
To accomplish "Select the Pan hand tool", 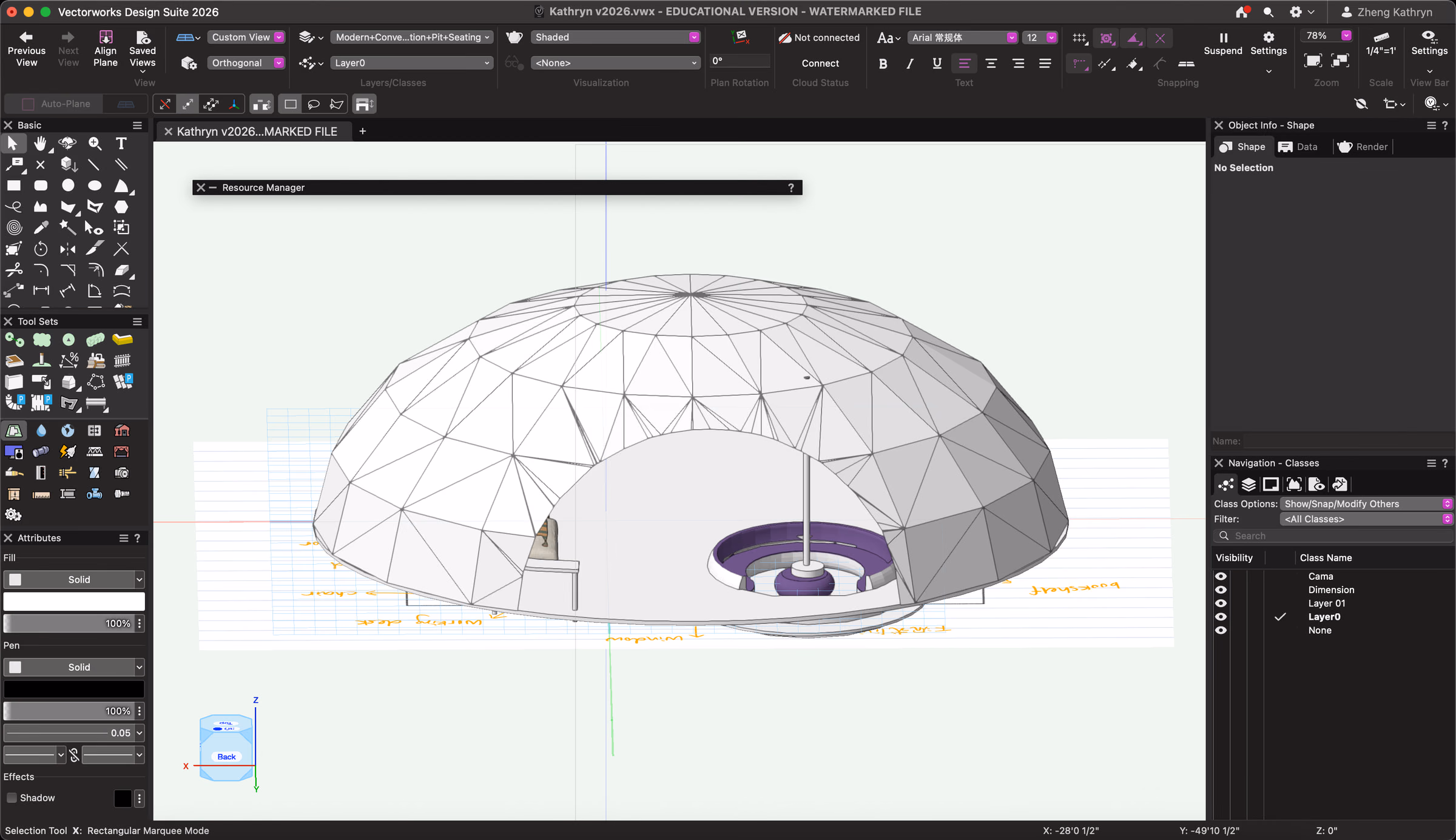I will 40,143.
